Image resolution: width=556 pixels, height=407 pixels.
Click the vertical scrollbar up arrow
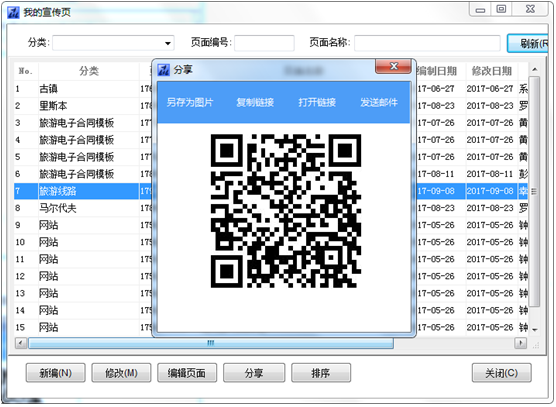tap(534, 69)
